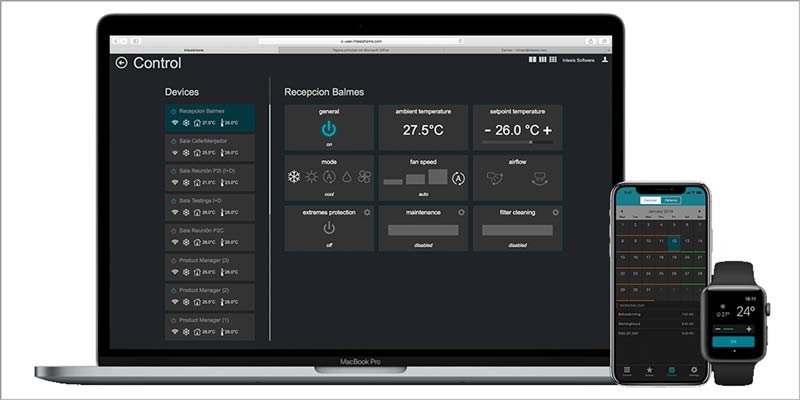Image resolution: width=800 pixels, height=400 pixels.
Task: Tap the minus button on the watch
Action: pos(718,329)
